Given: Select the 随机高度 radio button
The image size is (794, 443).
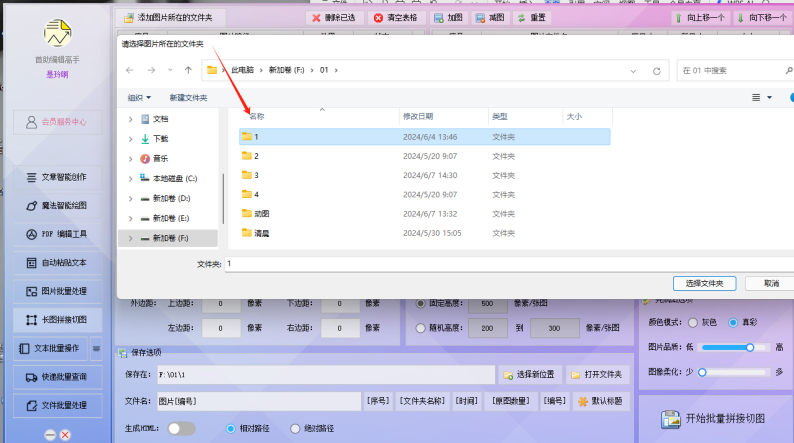Looking at the screenshot, I should coord(420,328).
